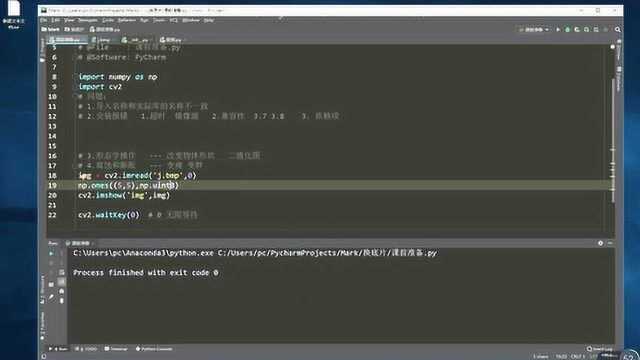This screenshot has width=640, height=360.
Task: Open the Navigate menu
Action: click(x=88, y=20)
